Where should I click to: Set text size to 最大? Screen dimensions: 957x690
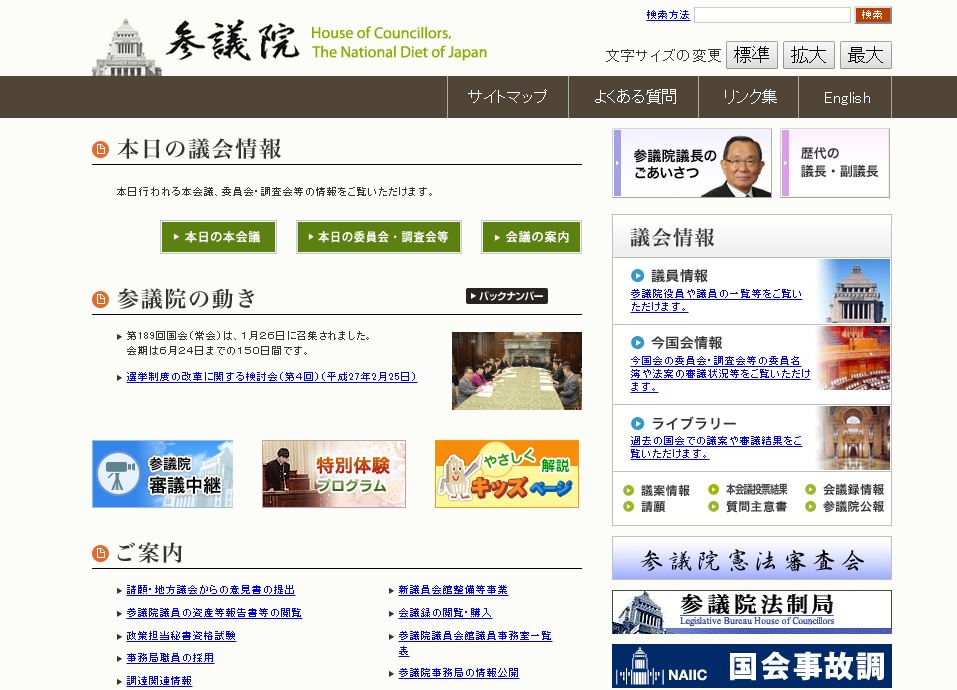(865, 55)
